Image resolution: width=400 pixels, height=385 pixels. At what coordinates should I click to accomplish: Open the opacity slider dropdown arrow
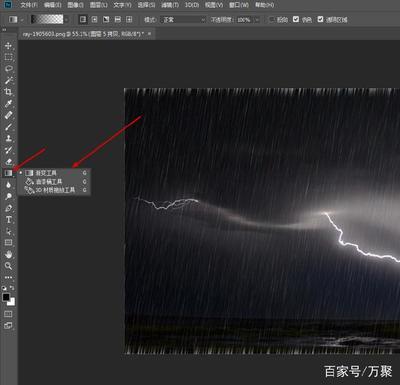click(256, 20)
